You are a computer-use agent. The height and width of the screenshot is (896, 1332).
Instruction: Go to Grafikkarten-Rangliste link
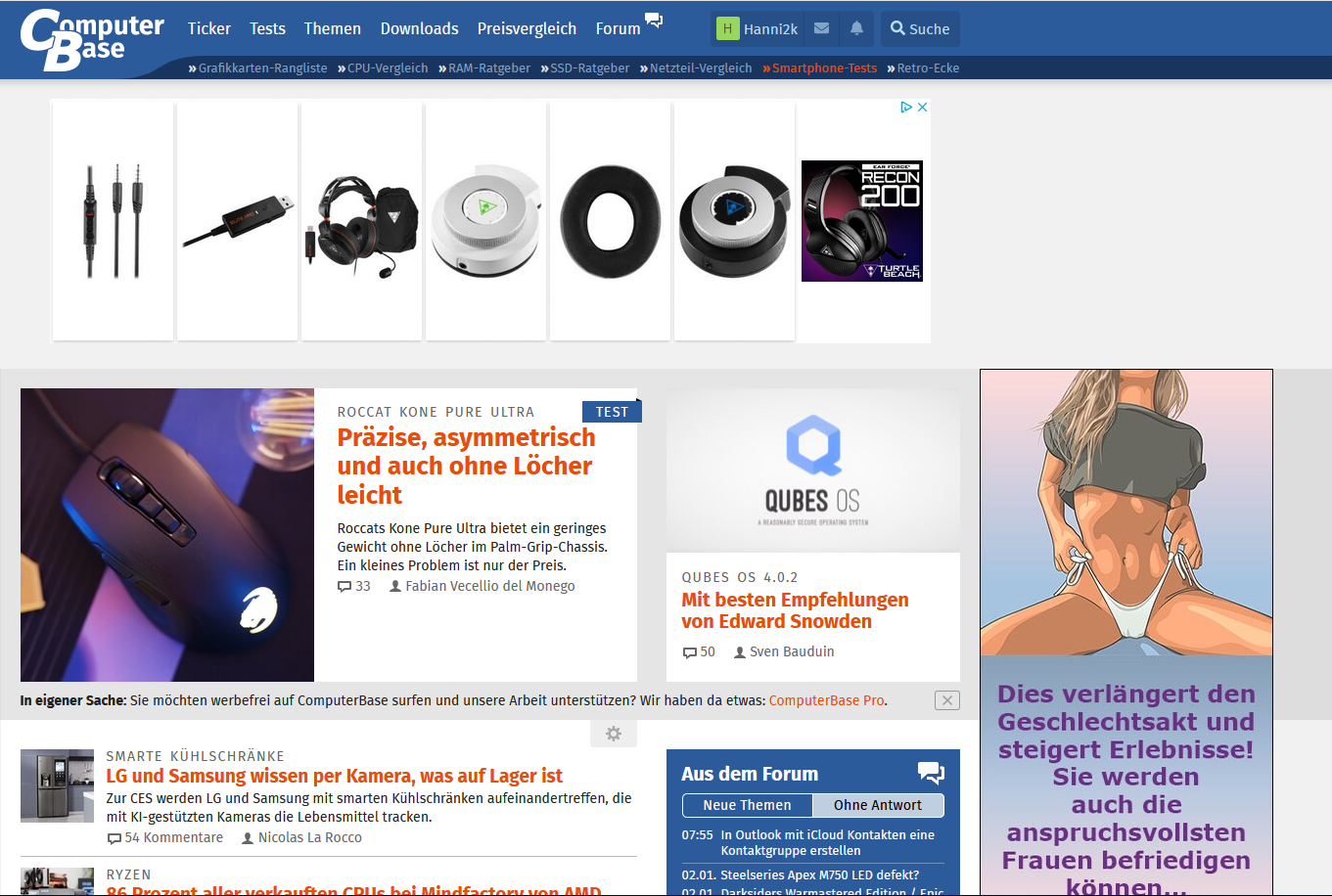[x=258, y=68]
